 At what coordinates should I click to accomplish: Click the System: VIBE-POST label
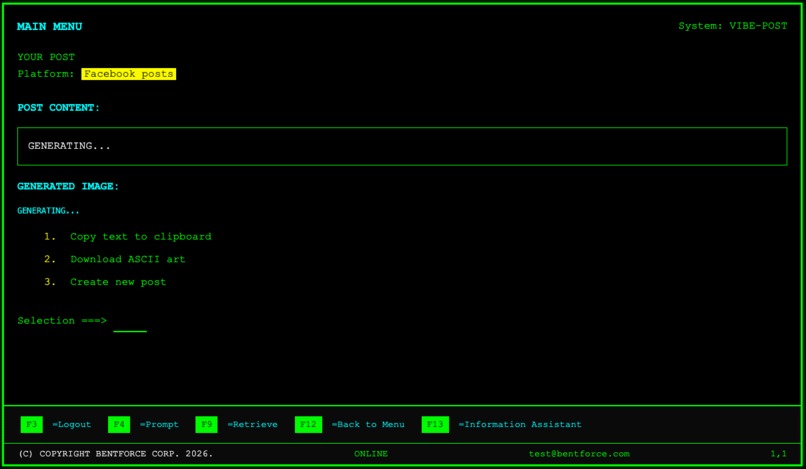(x=732, y=26)
